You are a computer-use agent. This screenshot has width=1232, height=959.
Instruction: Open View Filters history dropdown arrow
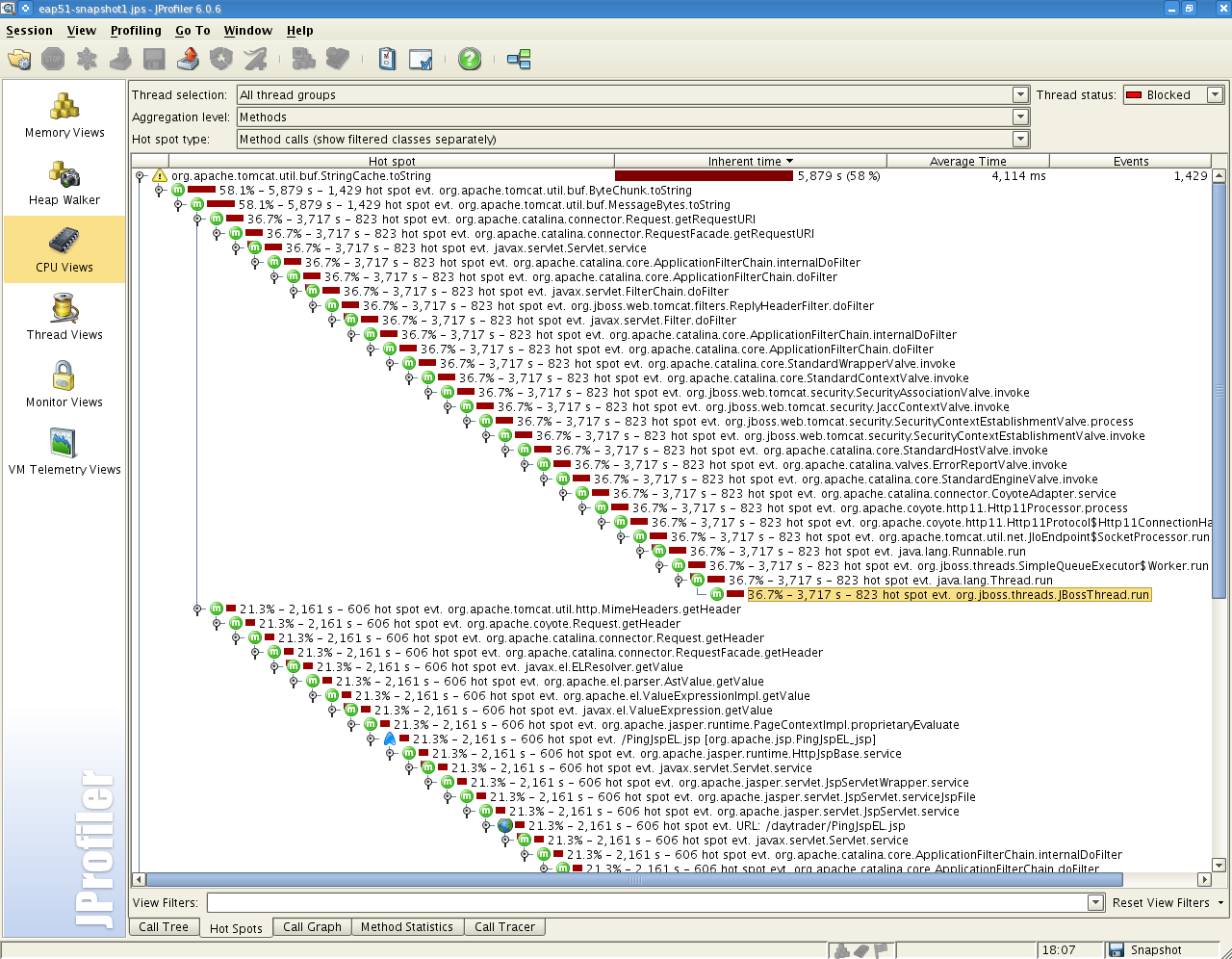1095,903
